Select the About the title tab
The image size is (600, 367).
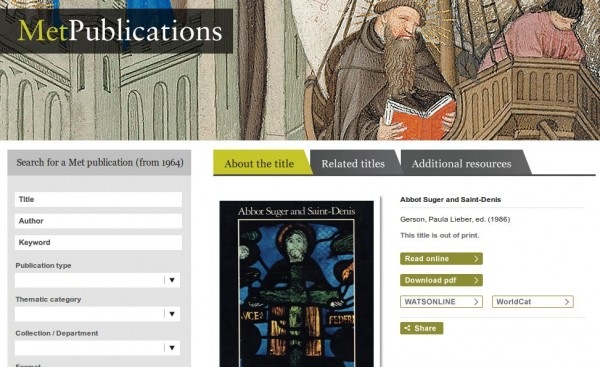click(259, 163)
